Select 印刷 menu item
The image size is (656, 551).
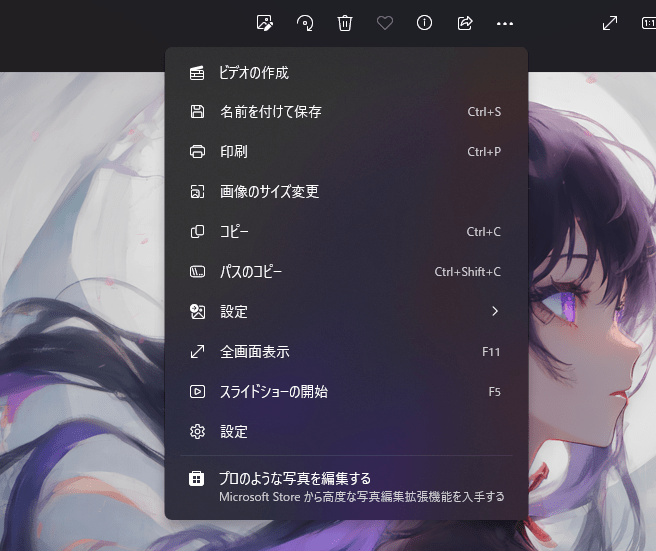click(x=346, y=151)
